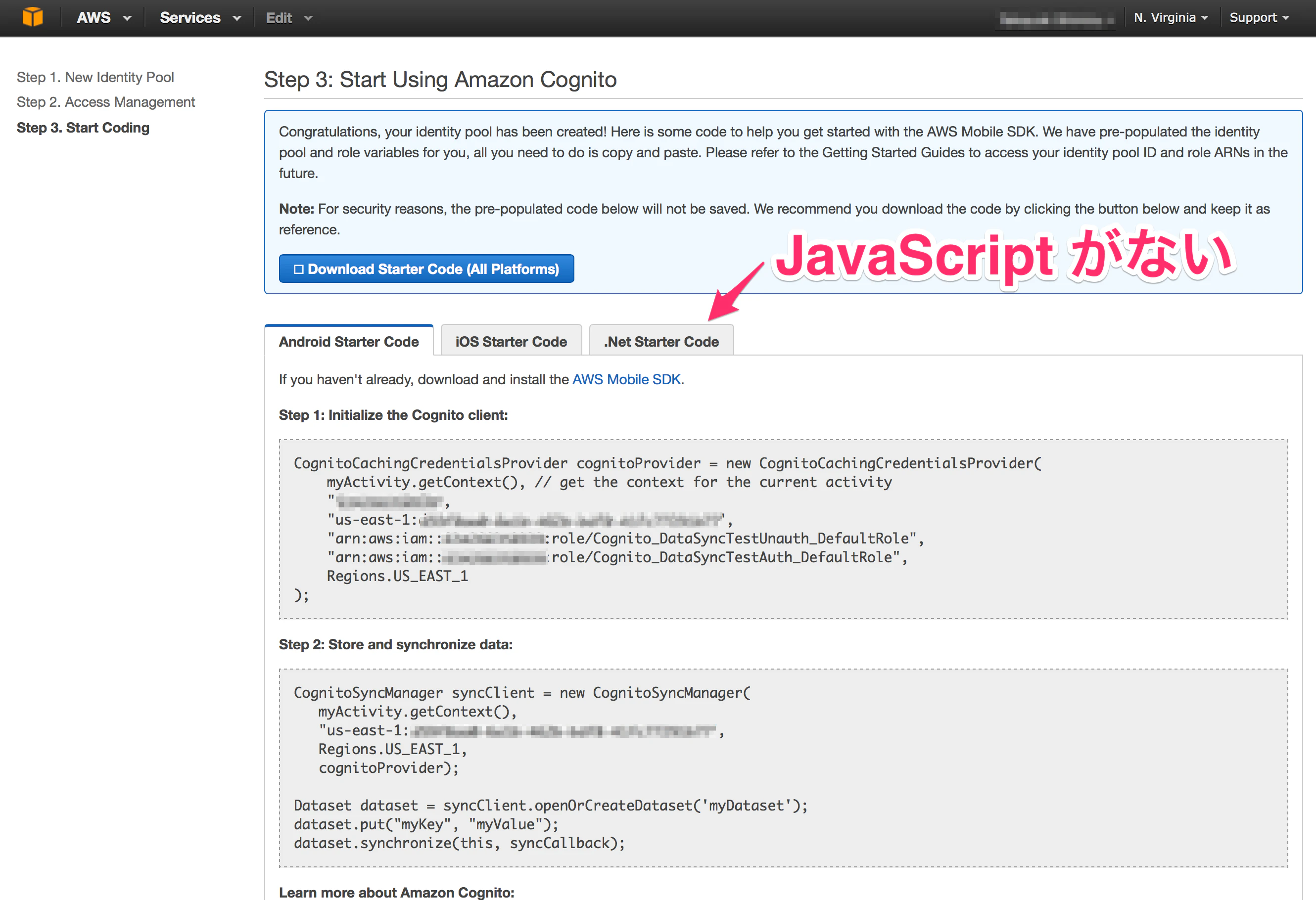Select Step 3. Start Coding sidebar item
The width and height of the screenshot is (1316, 900).
[83, 128]
